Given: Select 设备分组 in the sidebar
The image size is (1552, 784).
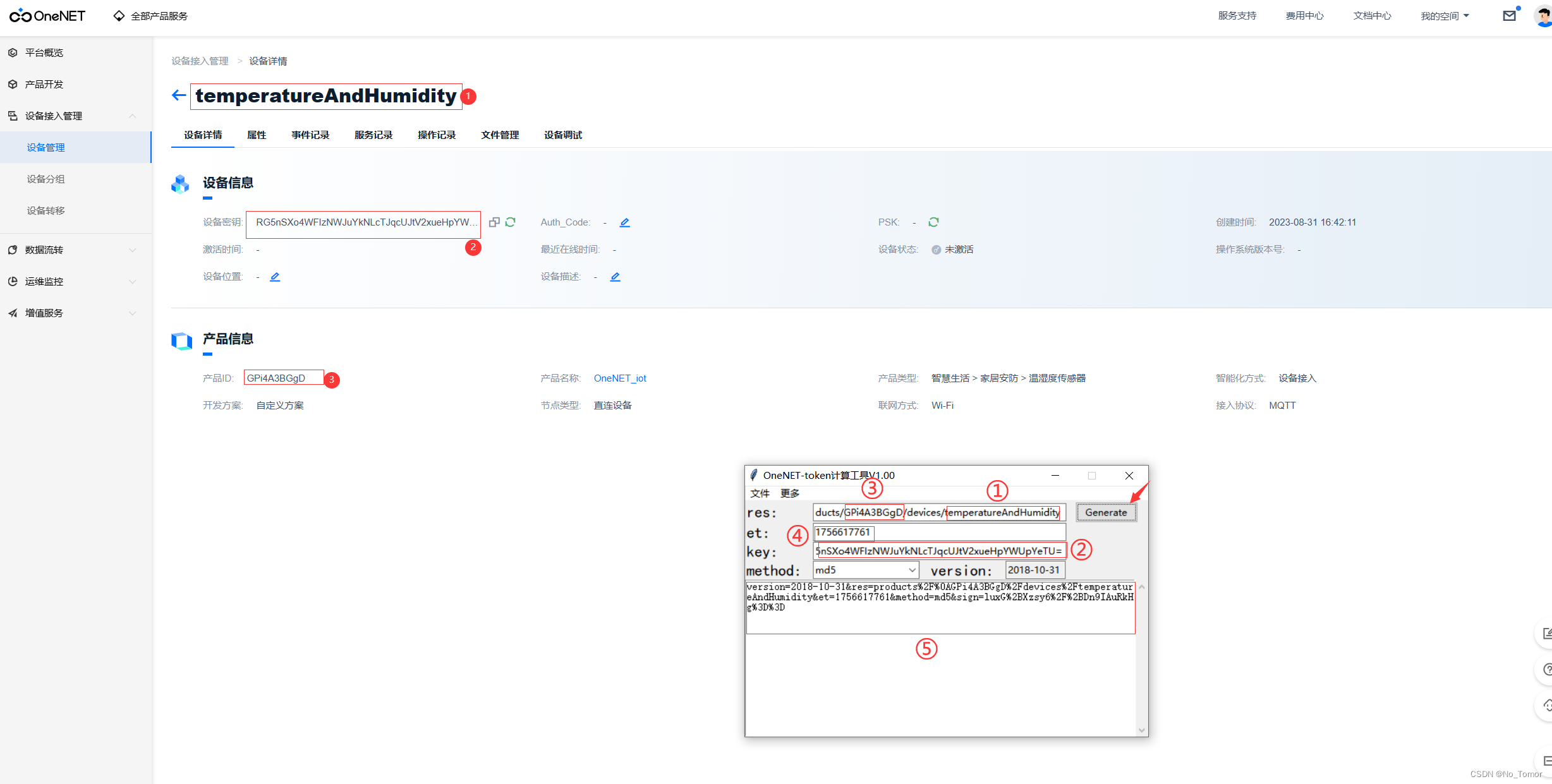Looking at the screenshot, I should click(x=45, y=179).
